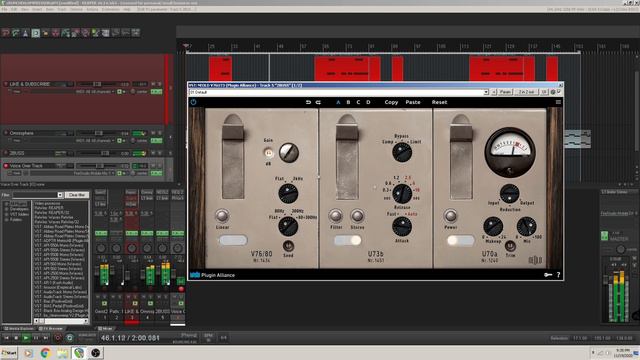Click the Flat / 3kHz high shelf knob
640x360 pixels.
[x=288, y=193]
